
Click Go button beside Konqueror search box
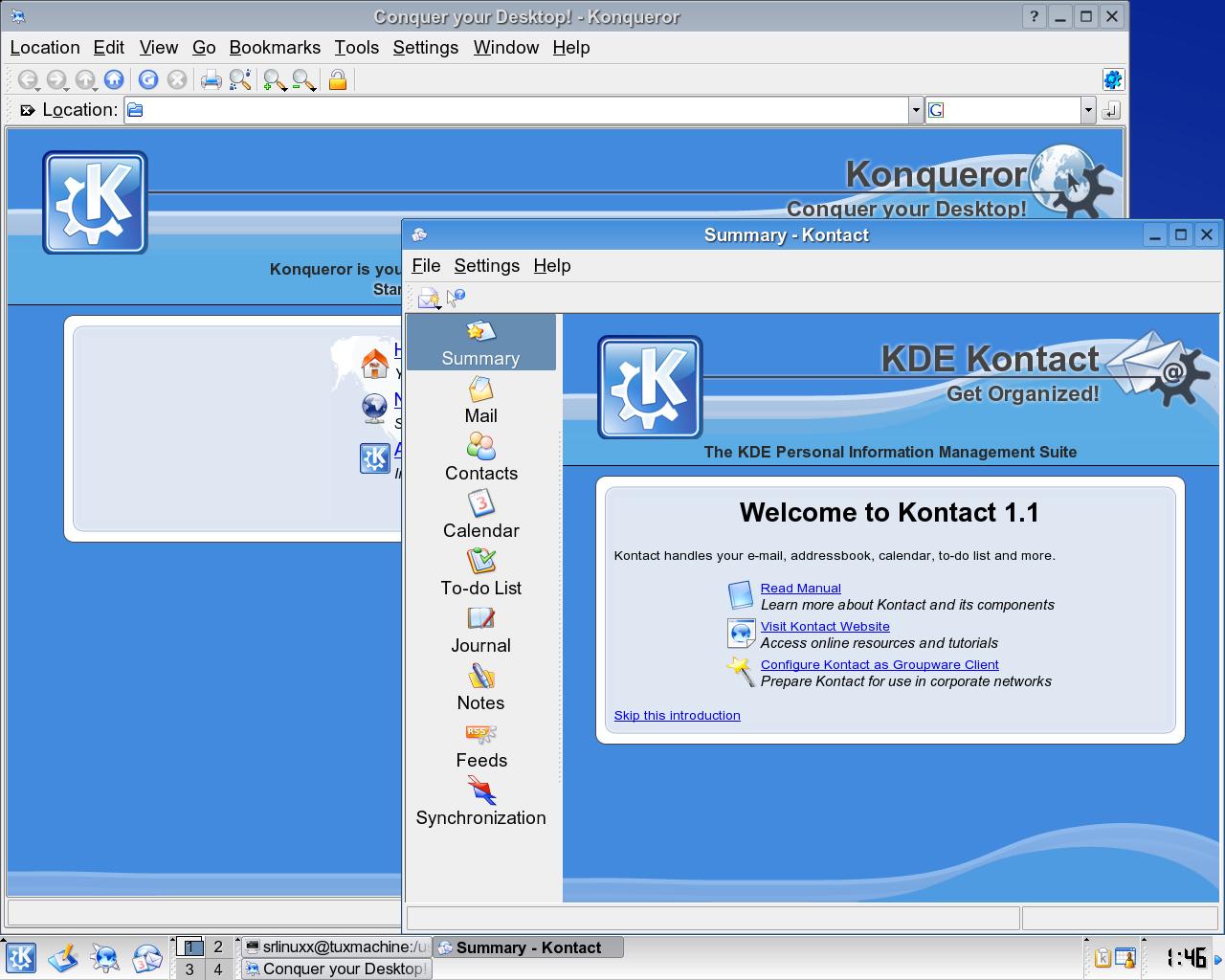coord(1110,111)
